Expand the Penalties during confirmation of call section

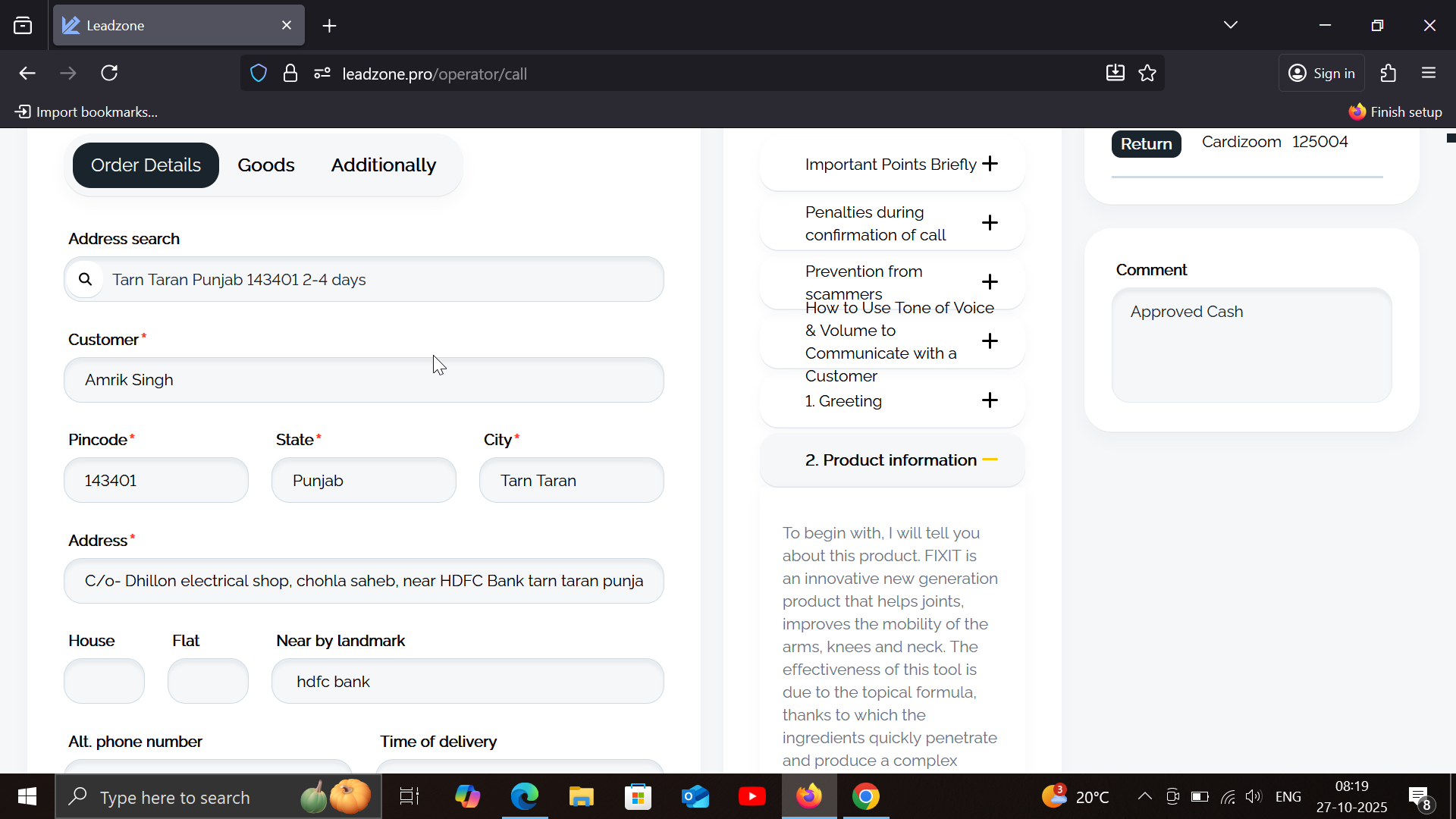(x=990, y=223)
